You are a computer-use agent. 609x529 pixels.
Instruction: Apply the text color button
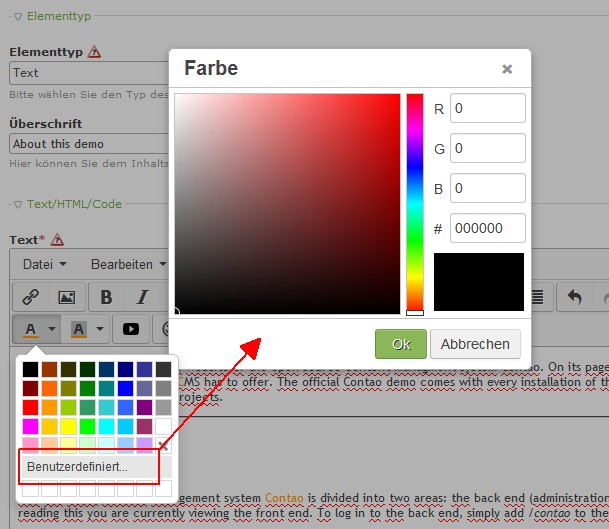(x=32, y=328)
